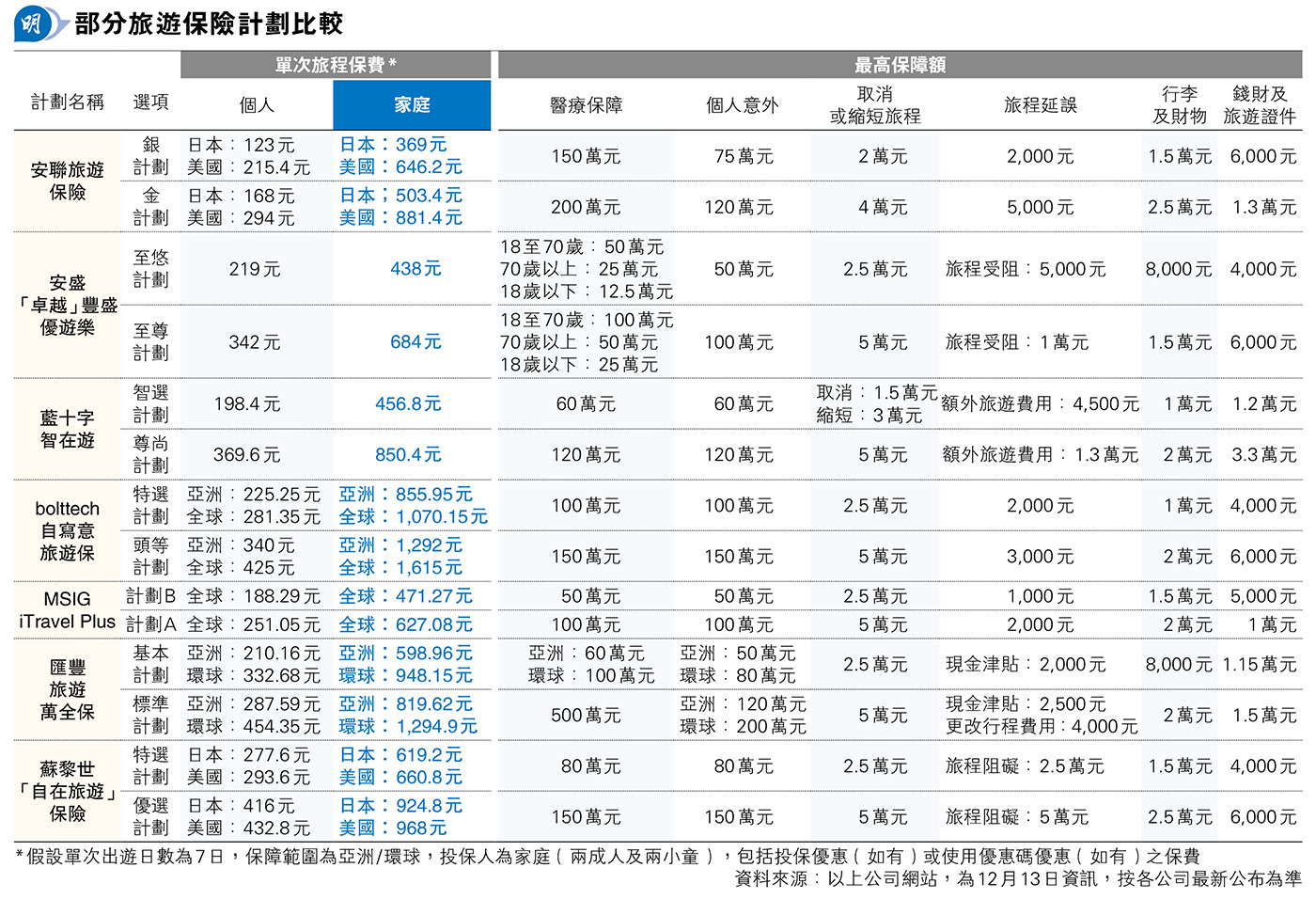The height and width of the screenshot is (899, 1316).
Task: Click the 684元 family premium value
Action: coord(415,342)
